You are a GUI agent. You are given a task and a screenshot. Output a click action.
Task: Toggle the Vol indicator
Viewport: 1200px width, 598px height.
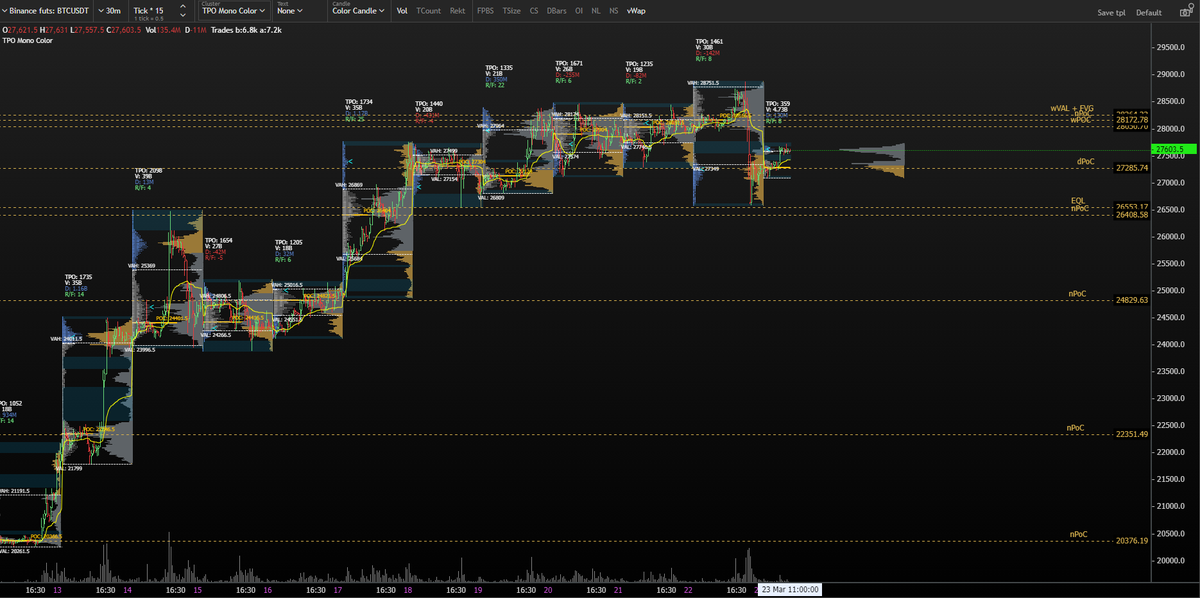coord(402,11)
